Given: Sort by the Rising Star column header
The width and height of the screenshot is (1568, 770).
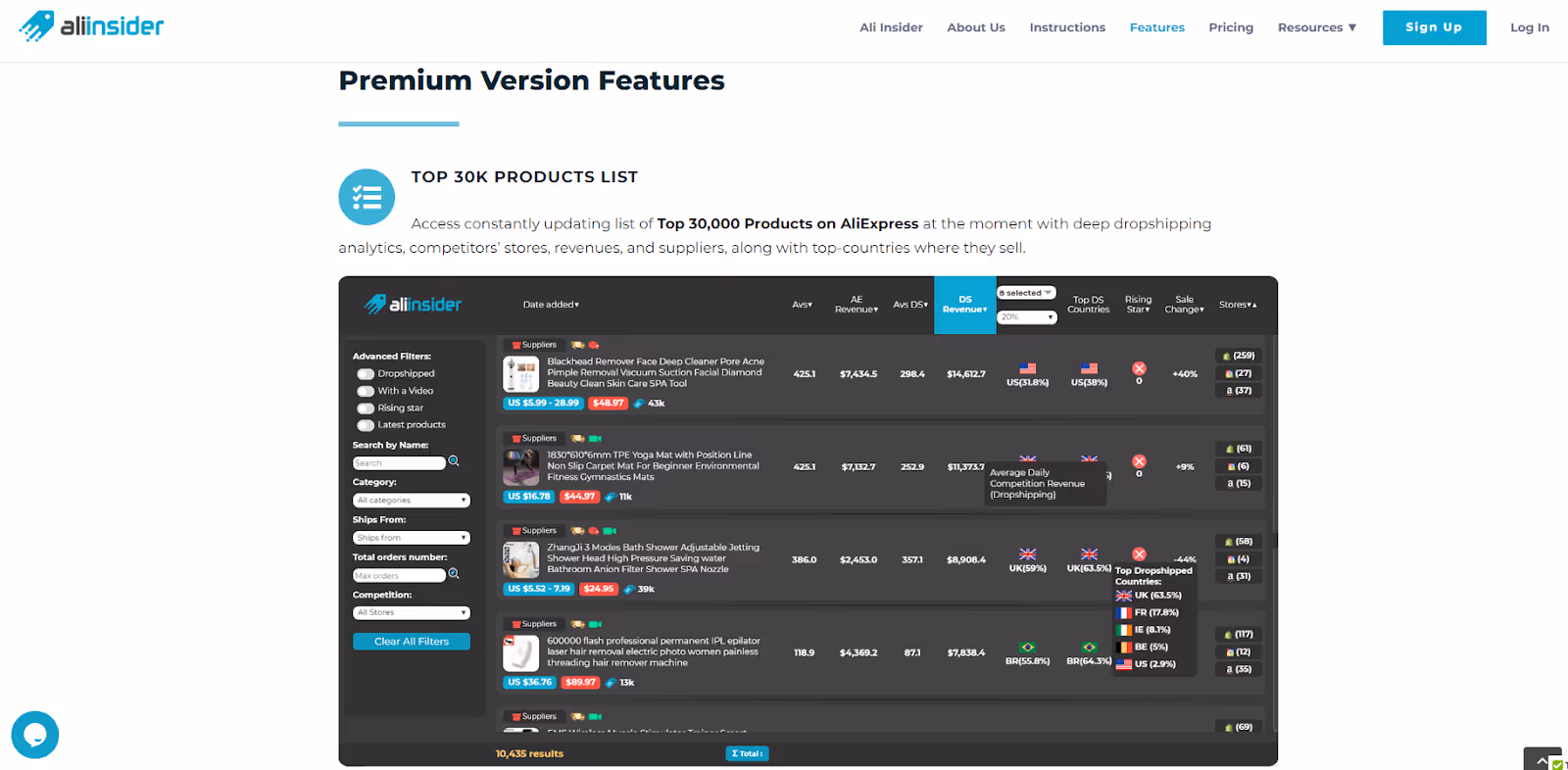Looking at the screenshot, I should (1138, 305).
